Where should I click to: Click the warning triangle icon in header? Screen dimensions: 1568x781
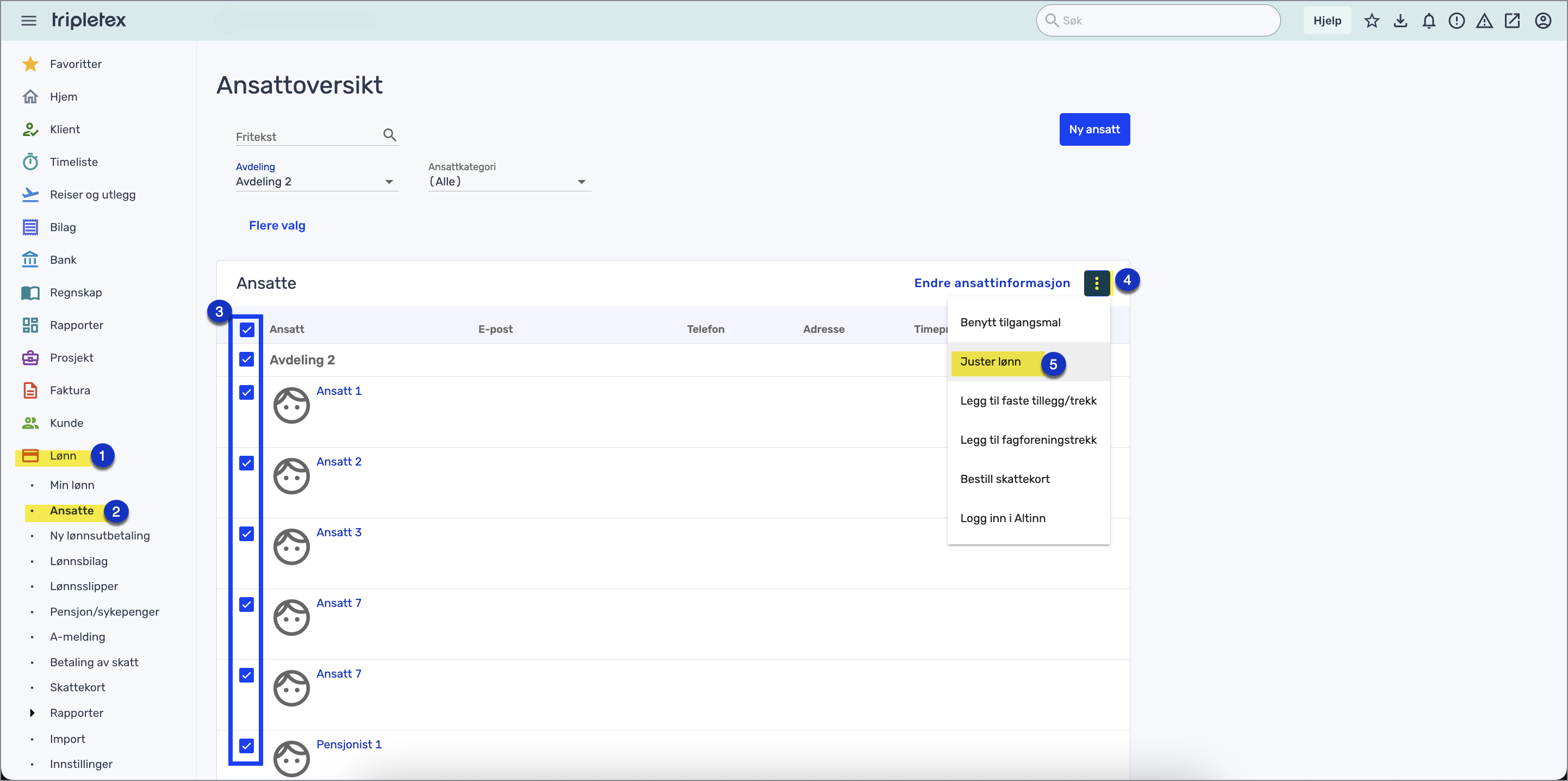point(1484,21)
